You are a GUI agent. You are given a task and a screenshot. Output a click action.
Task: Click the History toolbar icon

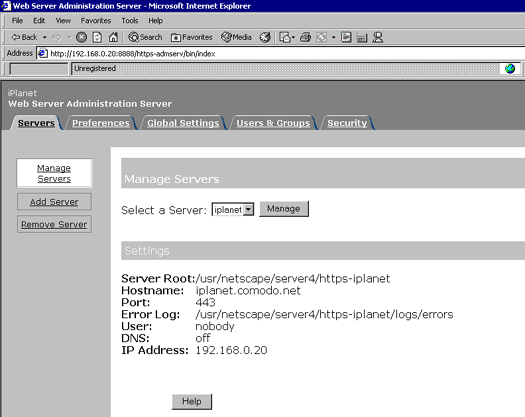(265, 37)
